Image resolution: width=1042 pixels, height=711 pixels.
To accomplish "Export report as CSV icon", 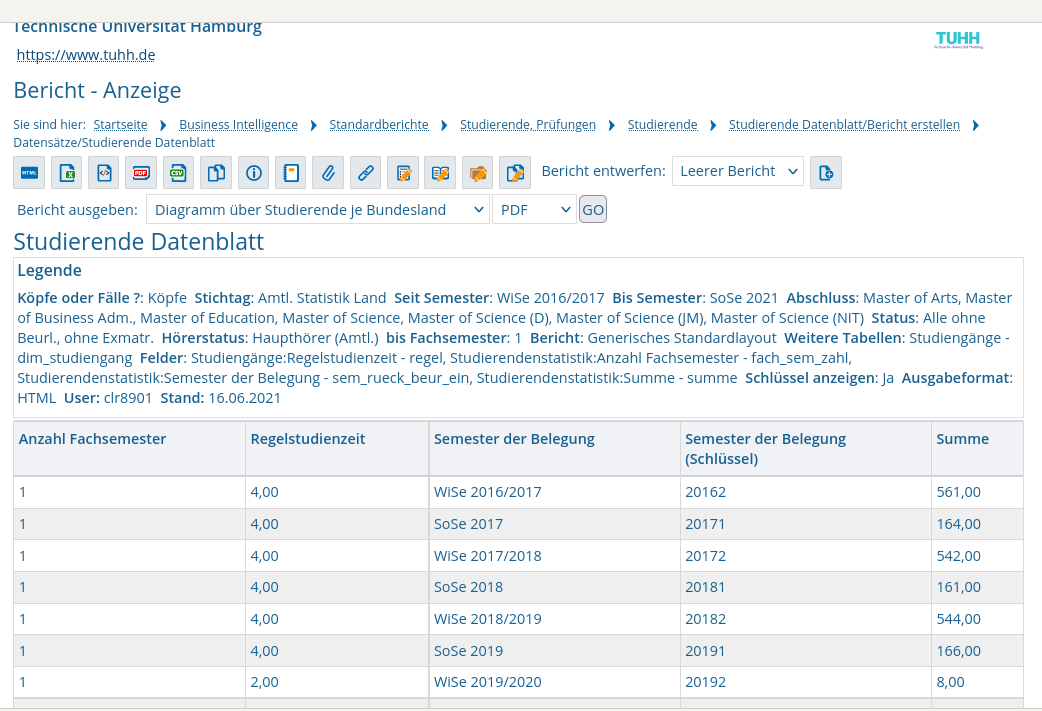I will point(178,173).
